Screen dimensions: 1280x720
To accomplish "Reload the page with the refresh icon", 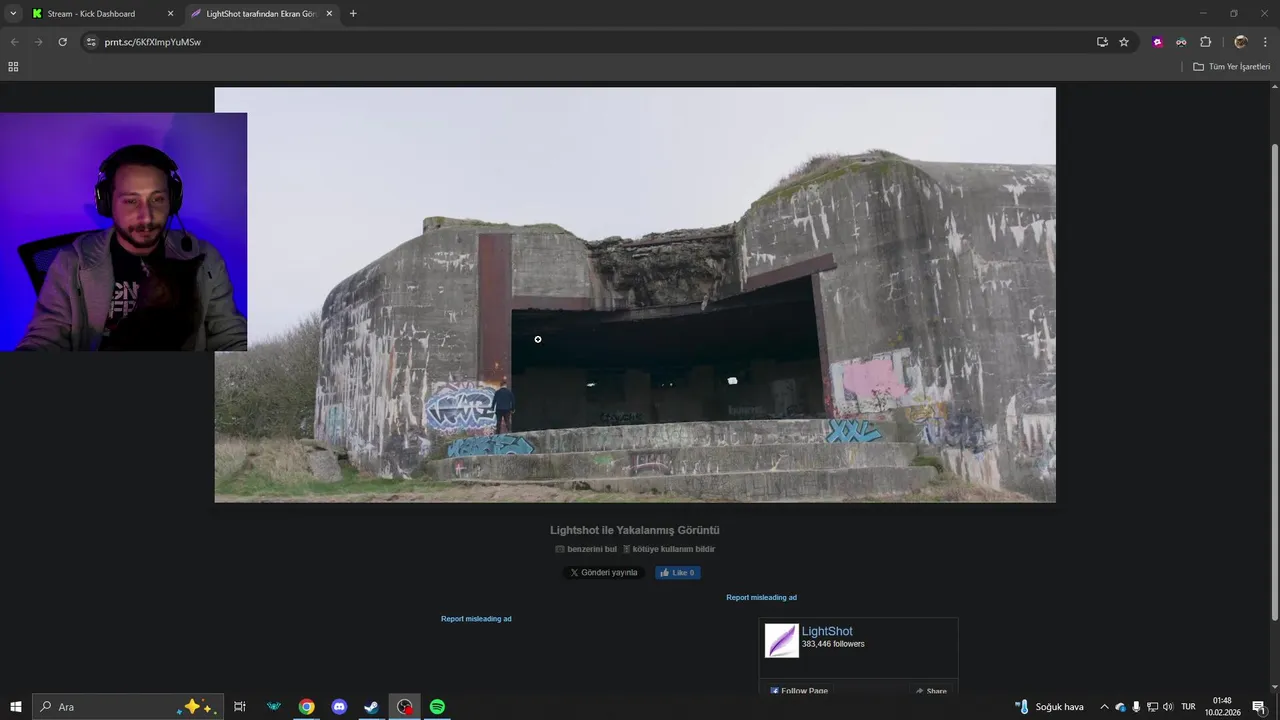I will pyautogui.click(x=62, y=42).
